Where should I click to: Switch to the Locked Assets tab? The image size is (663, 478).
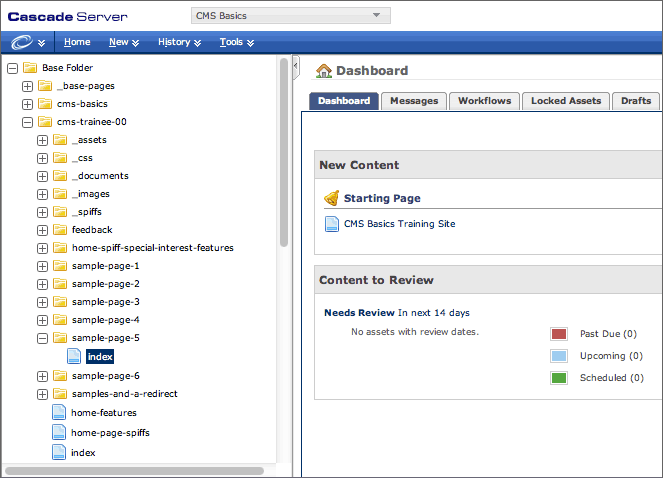tap(565, 101)
